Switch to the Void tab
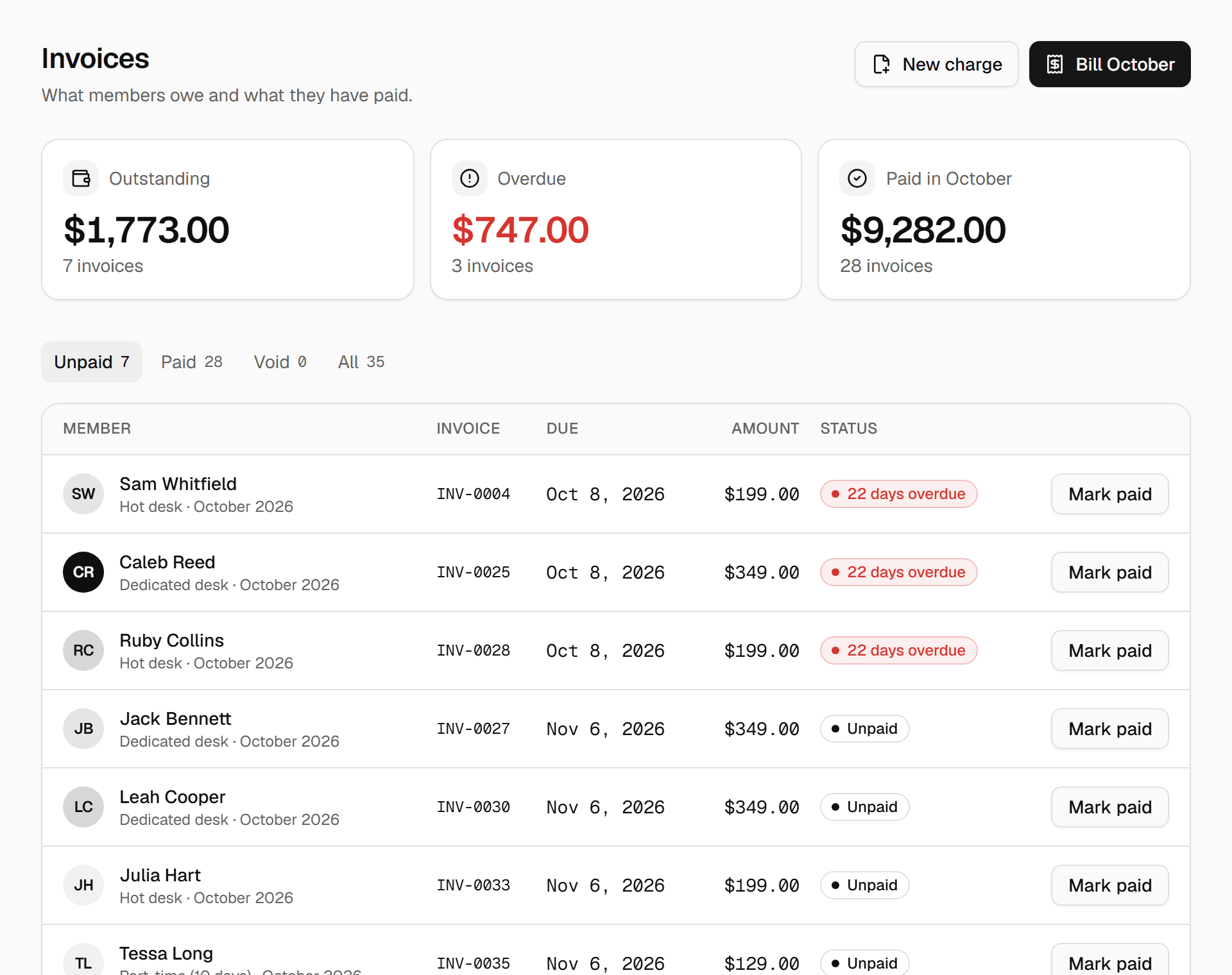 pyautogui.click(x=280, y=362)
